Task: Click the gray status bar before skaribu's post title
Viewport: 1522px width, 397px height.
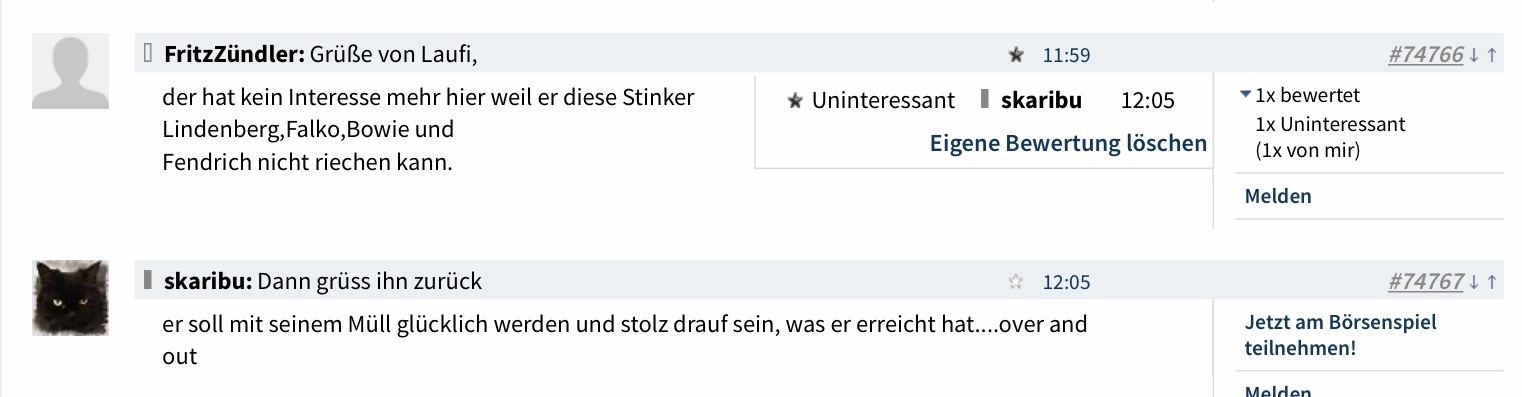Action: 148,281
